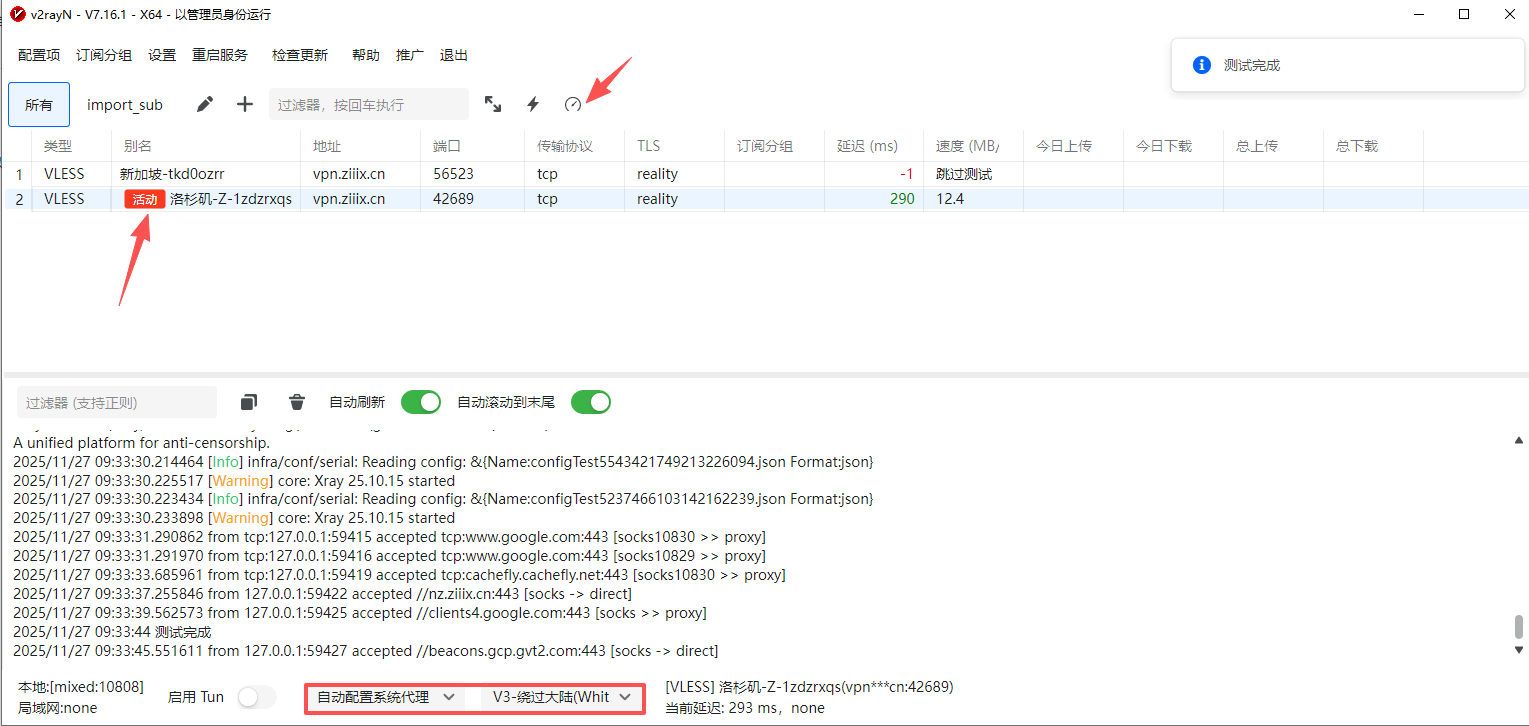Click the speedometer speed test icon
The width and height of the screenshot is (1529, 726).
click(x=573, y=104)
